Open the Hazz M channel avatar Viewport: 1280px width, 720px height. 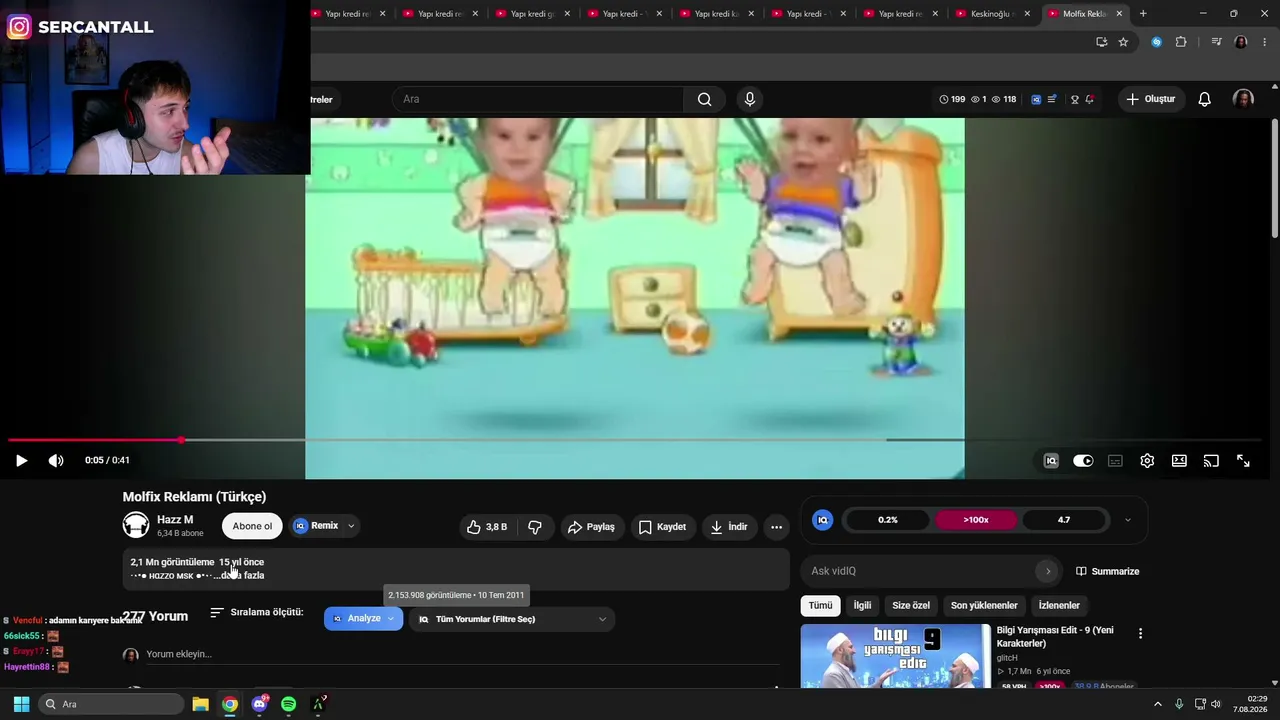[136, 525]
